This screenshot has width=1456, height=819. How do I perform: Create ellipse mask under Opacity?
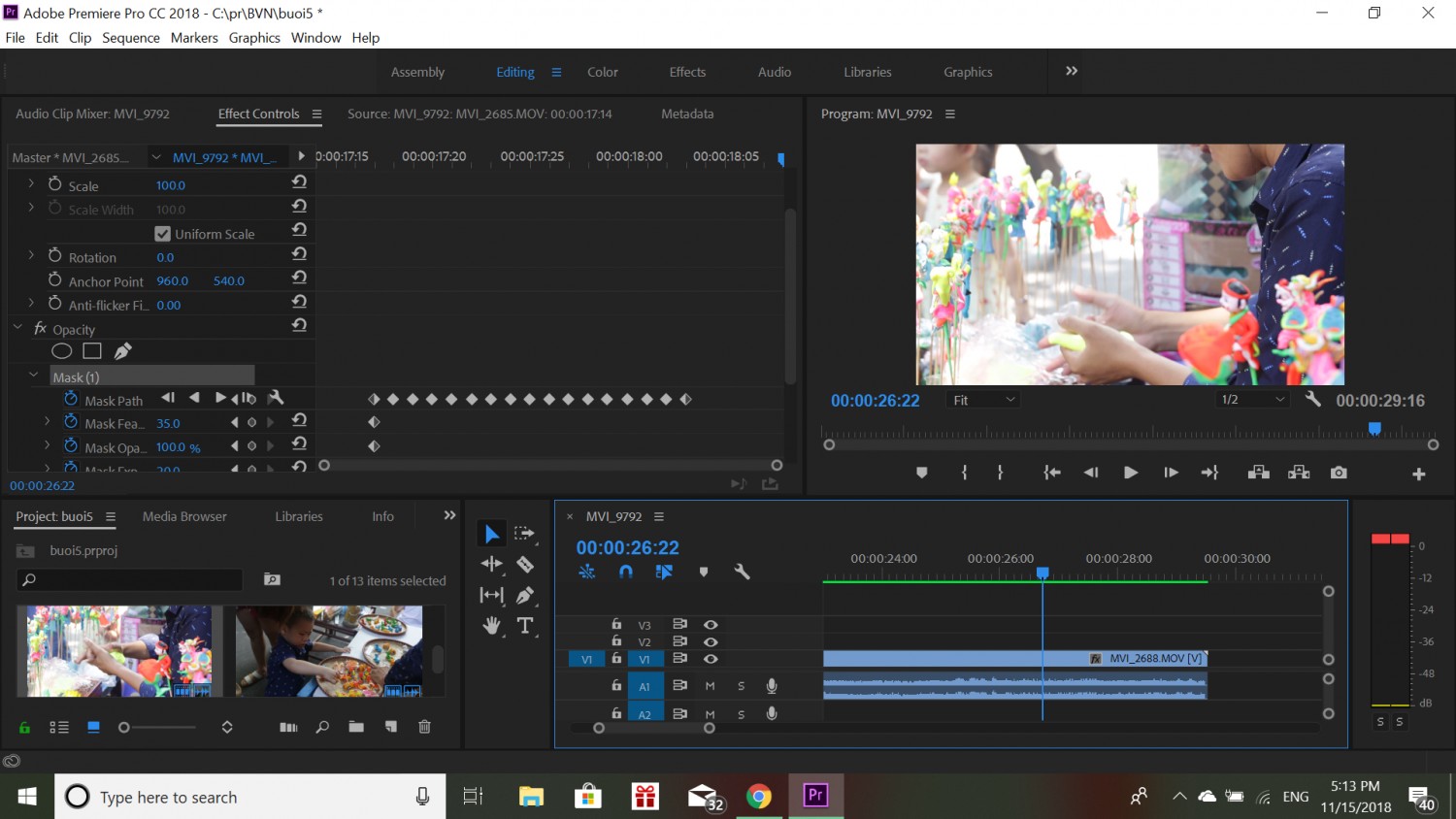click(62, 351)
